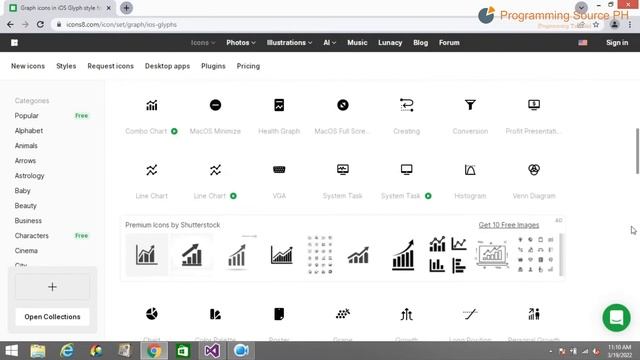Expand the Illustrations dropdown menu
640x360 pixels.
[289, 42]
